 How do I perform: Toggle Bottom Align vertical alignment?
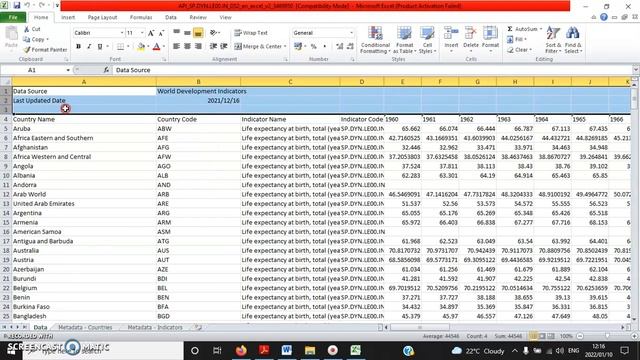(198, 33)
